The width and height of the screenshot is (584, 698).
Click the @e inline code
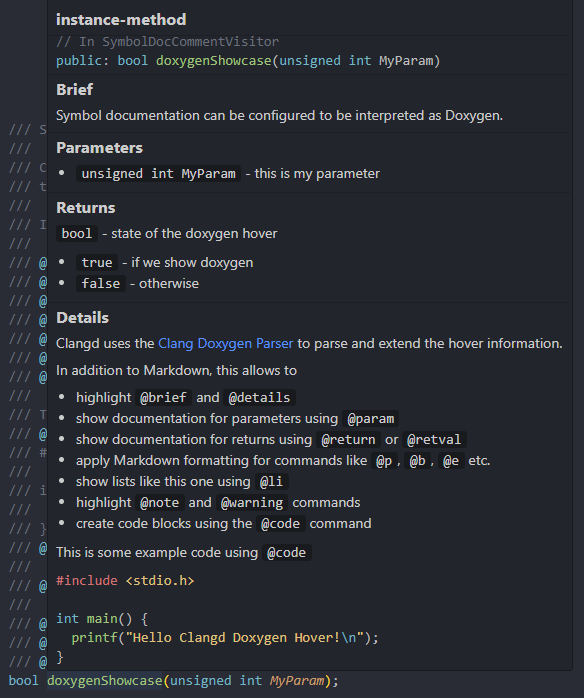[x=451, y=460]
